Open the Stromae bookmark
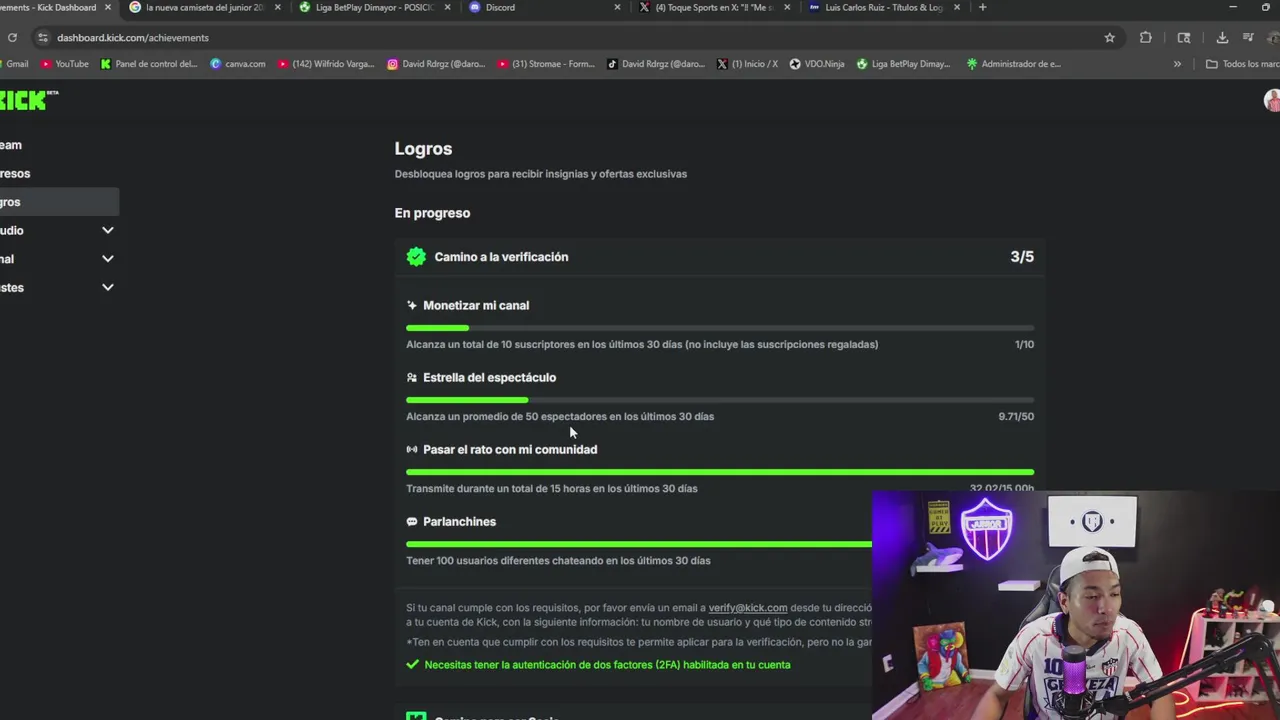Screen dimensions: 1280x720 (x=545, y=64)
